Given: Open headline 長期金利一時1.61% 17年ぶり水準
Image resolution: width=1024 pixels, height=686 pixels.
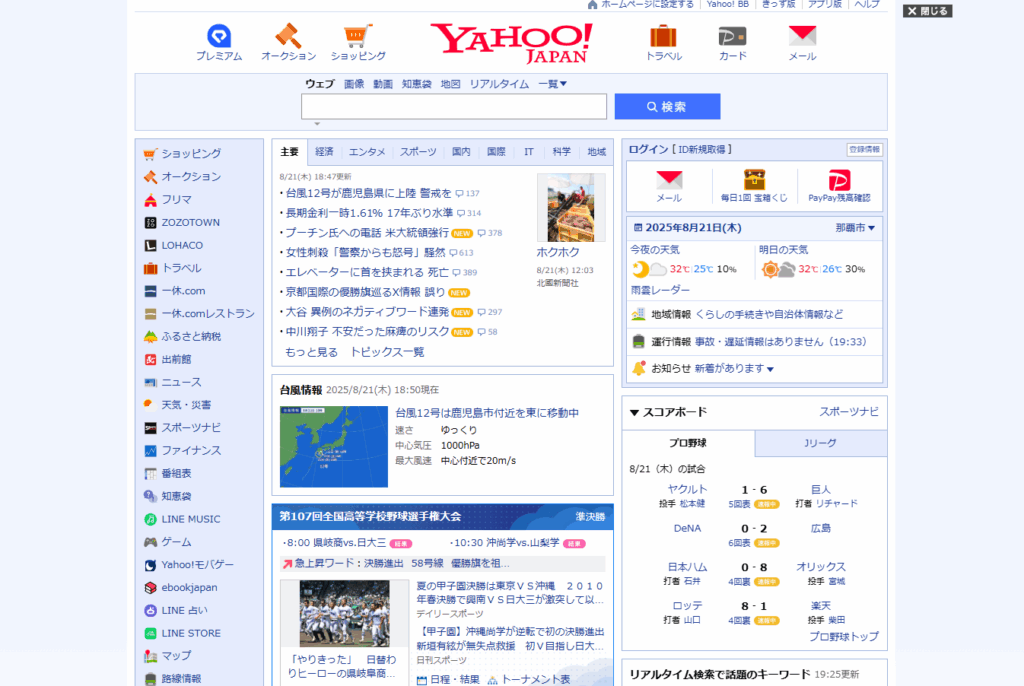Looking at the screenshot, I should (369, 213).
